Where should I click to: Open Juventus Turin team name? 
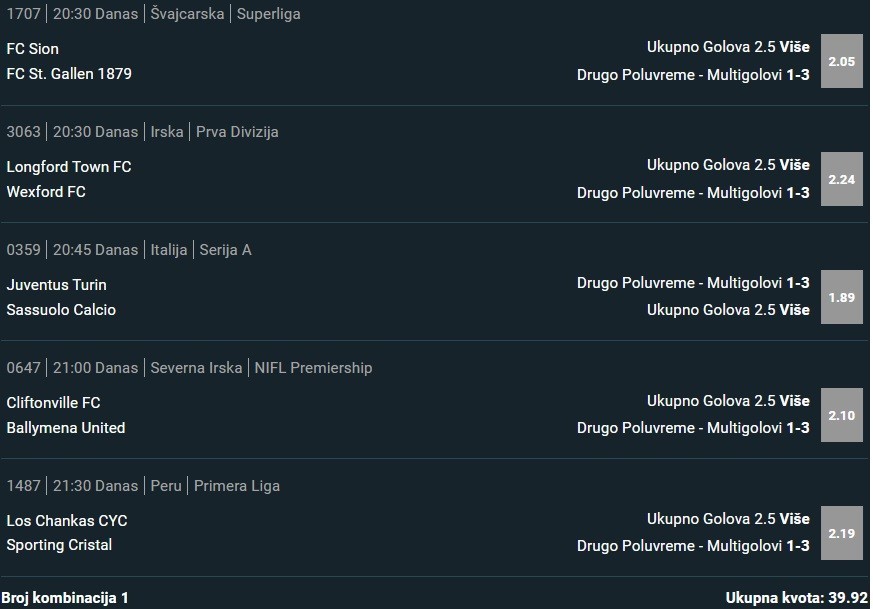click(x=56, y=285)
